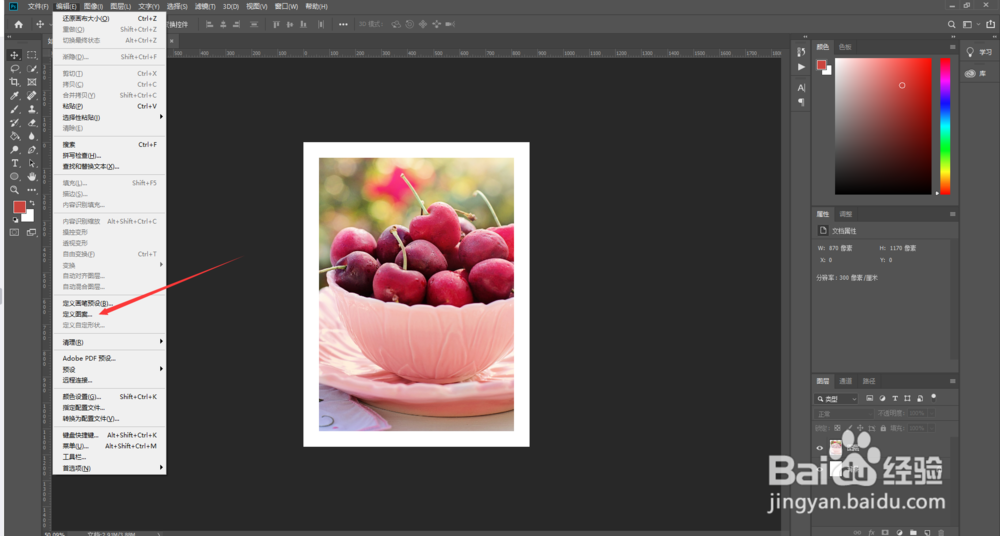Viewport: 1000px width, 536px height.
Task: Go to Home screen icon
Action: pos(18,24)
